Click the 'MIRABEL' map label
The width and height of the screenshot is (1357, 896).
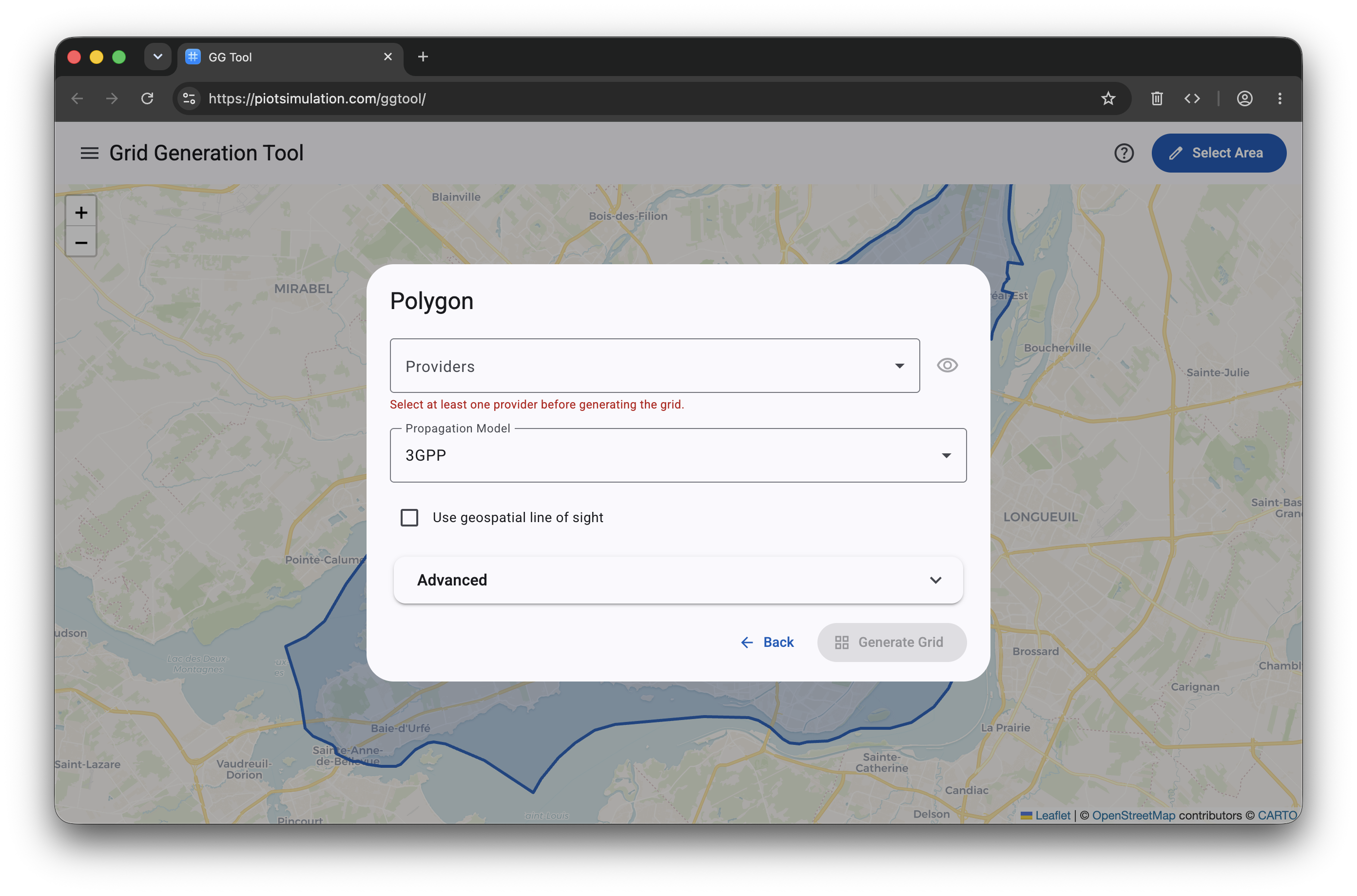303,289
